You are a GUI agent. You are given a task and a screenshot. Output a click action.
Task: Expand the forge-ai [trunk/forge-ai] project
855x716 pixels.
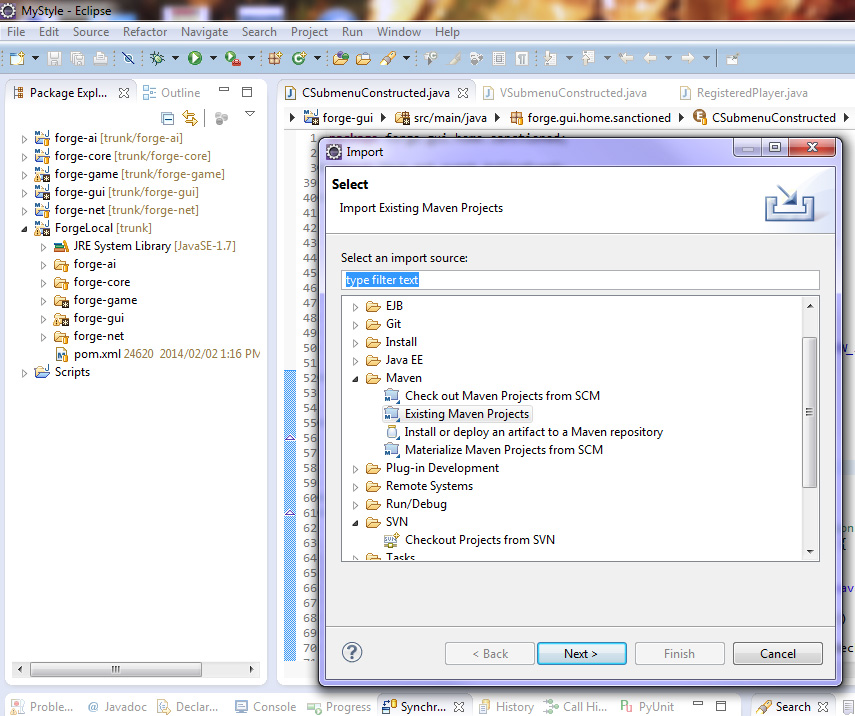point(24,139)
